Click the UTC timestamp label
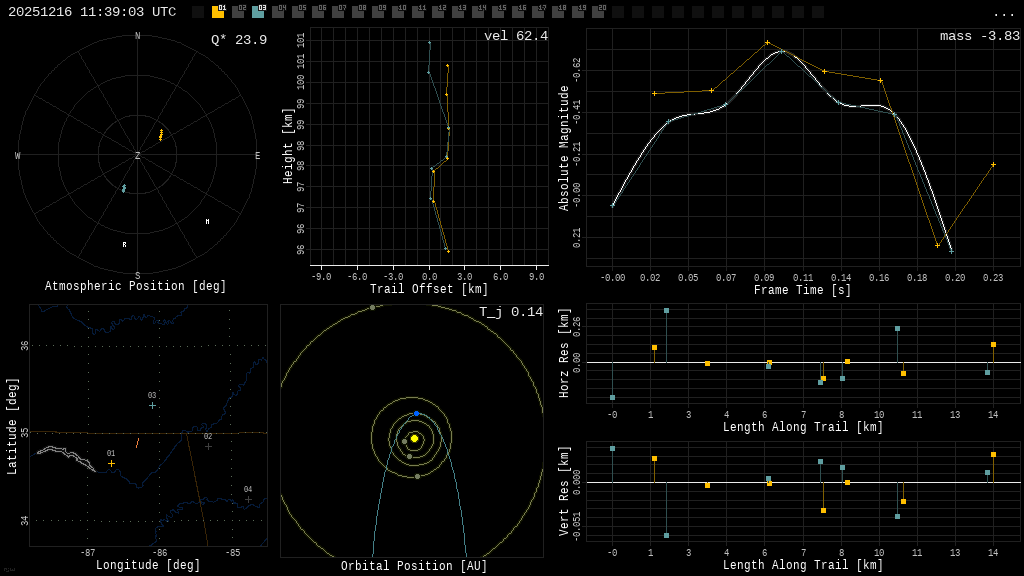 click(92, 12)
